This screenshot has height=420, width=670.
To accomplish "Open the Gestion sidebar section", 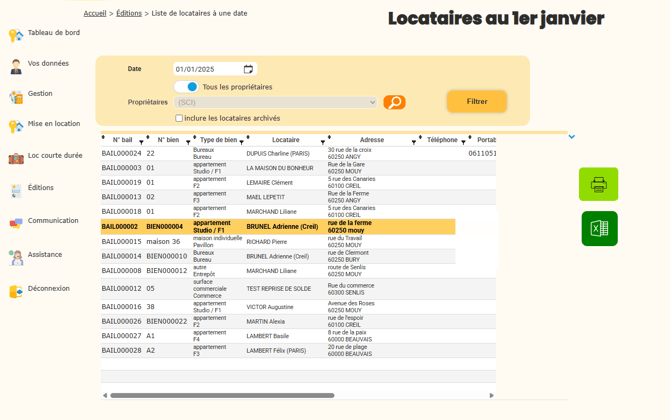I will (40, 94).
